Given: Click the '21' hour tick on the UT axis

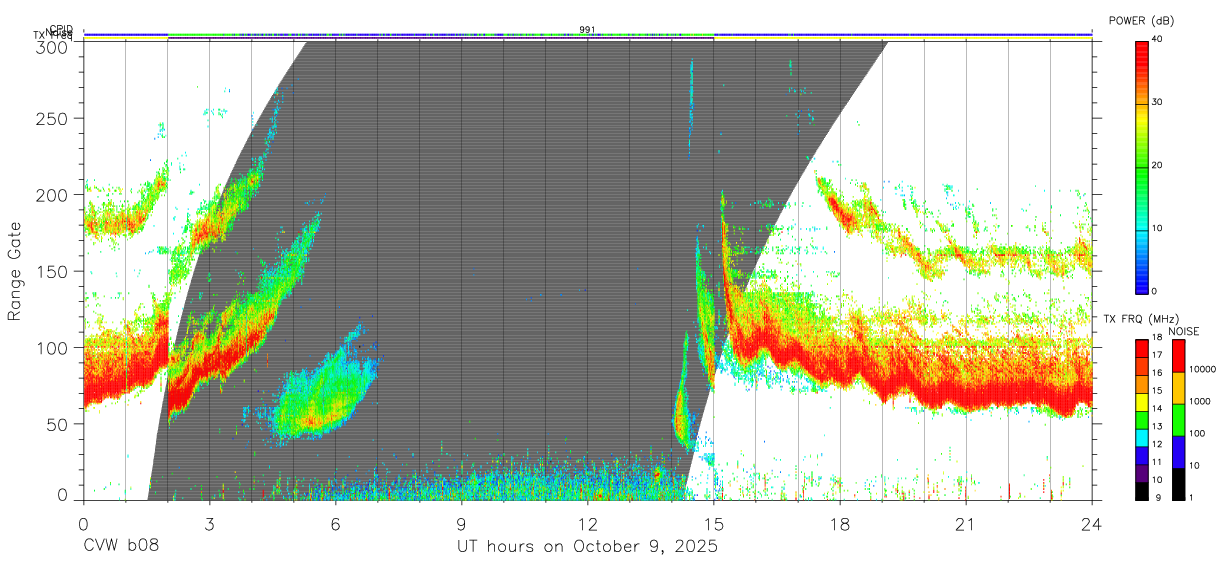Looking at the screenshot, I should pyautogui.click(x=966, y=523).
